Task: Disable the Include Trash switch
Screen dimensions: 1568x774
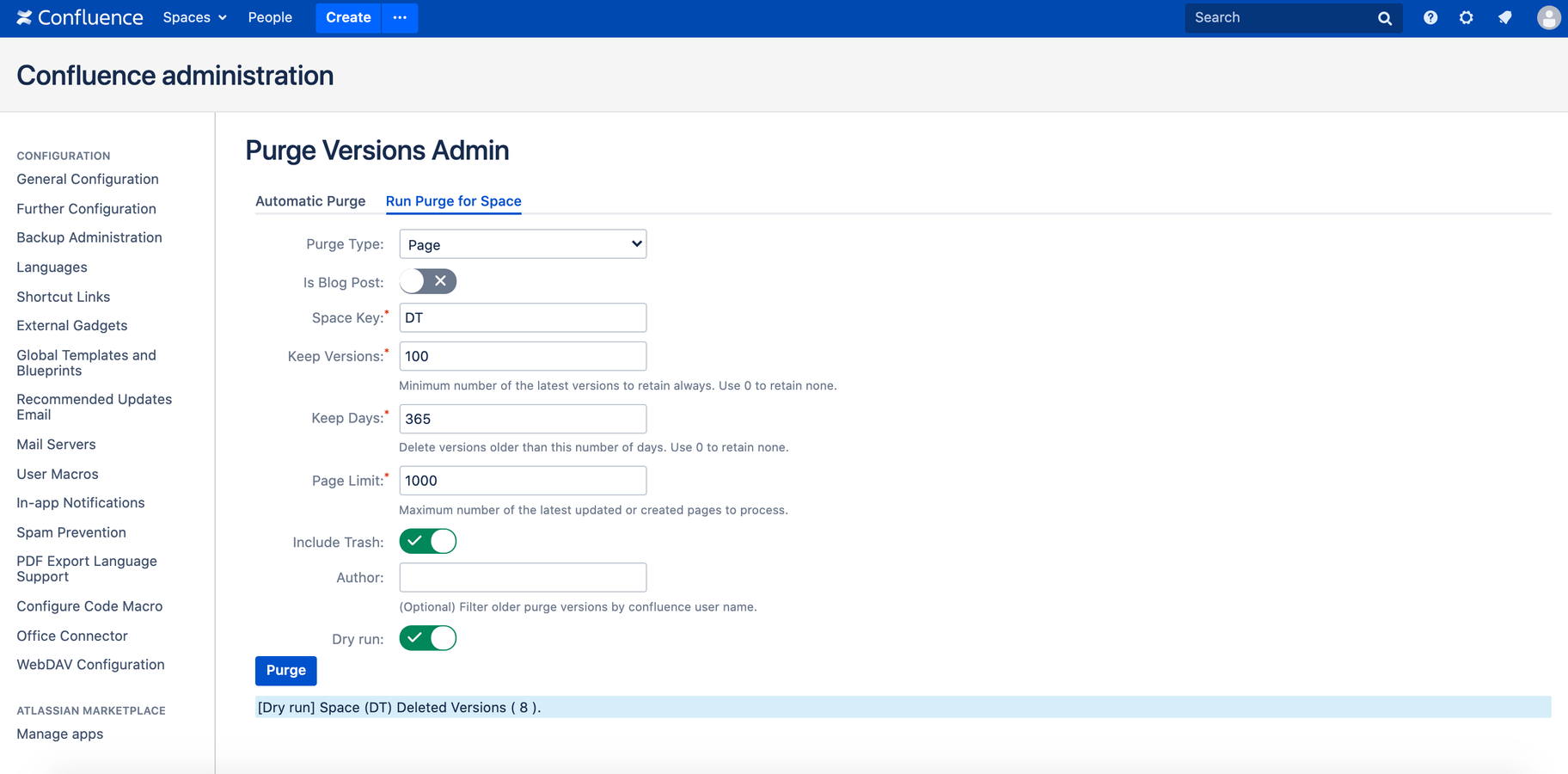Action: [x=428, y=541]
